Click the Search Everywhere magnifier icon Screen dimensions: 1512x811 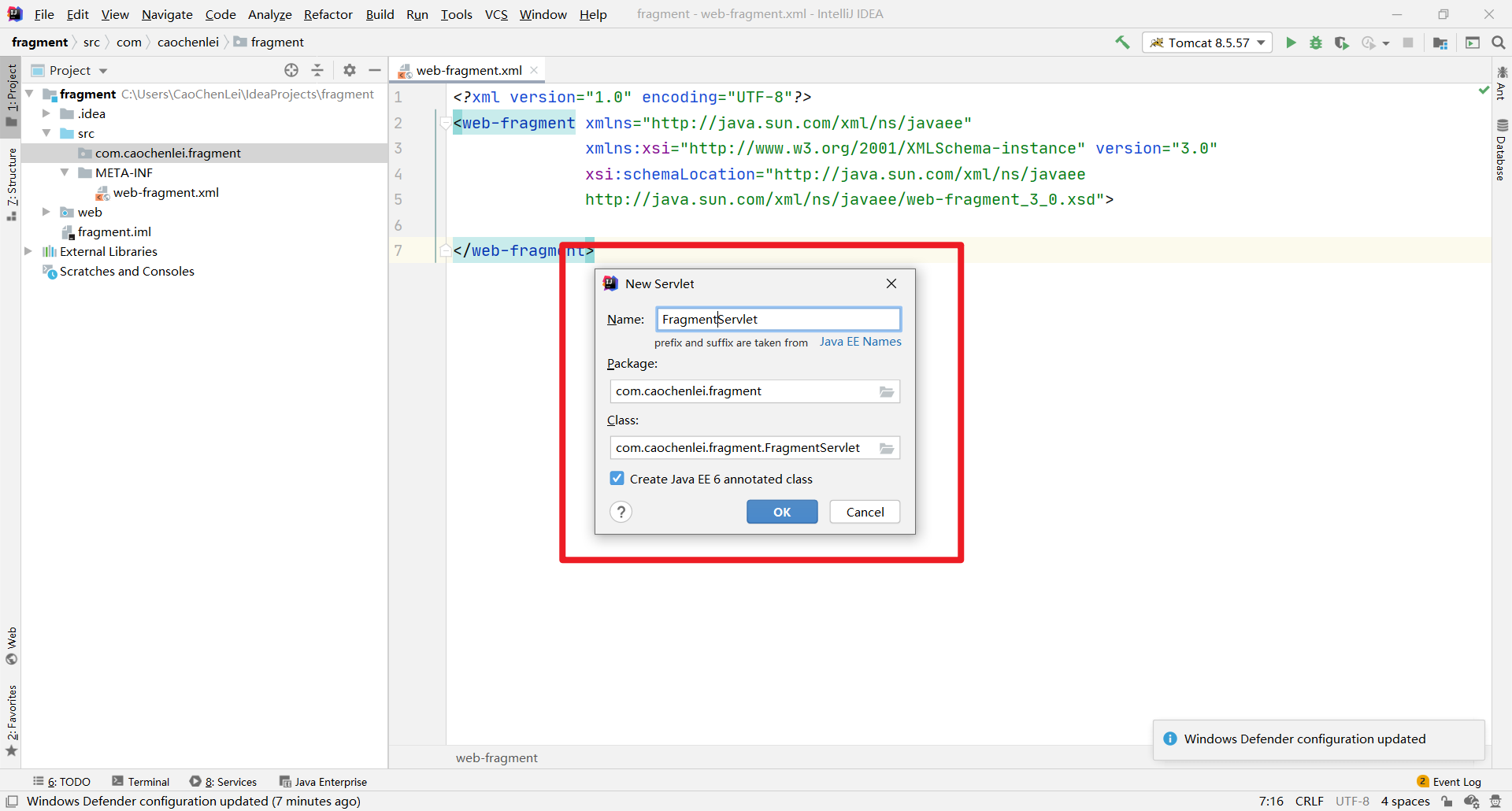click(x=1499, y=43)
